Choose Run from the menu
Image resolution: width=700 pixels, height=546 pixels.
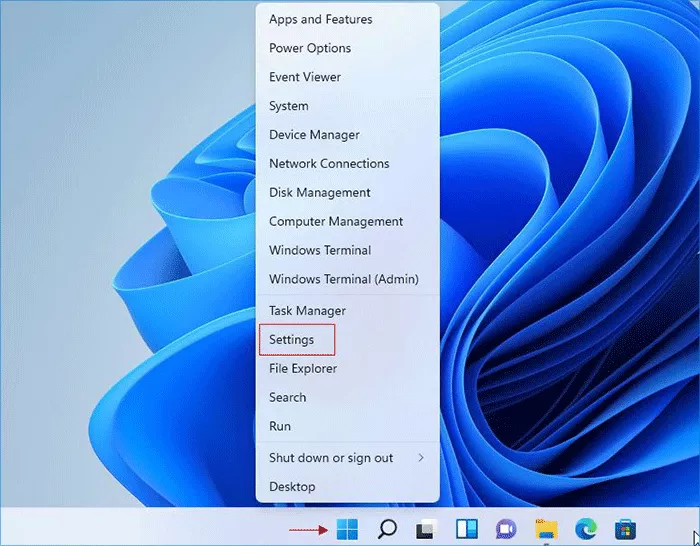click(280, 426)
